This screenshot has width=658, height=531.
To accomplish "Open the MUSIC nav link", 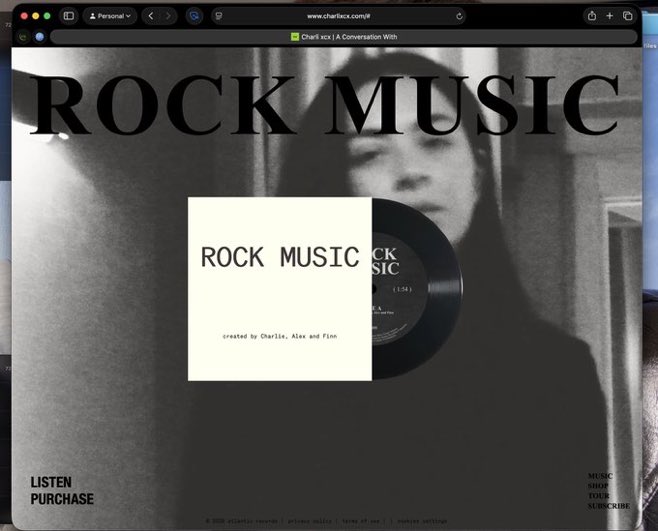I will [x=600, y=476].
